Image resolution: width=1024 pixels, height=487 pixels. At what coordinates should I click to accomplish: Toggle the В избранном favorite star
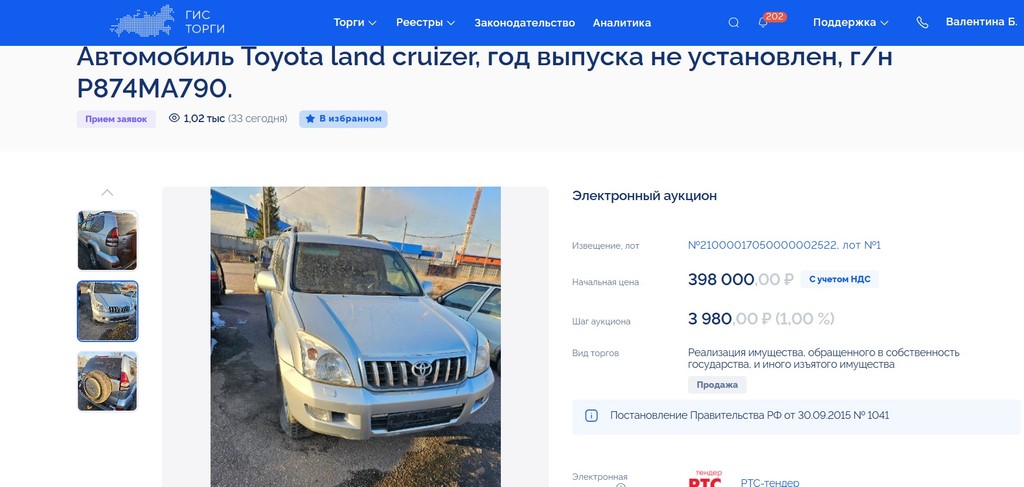(x=344, y=119)
